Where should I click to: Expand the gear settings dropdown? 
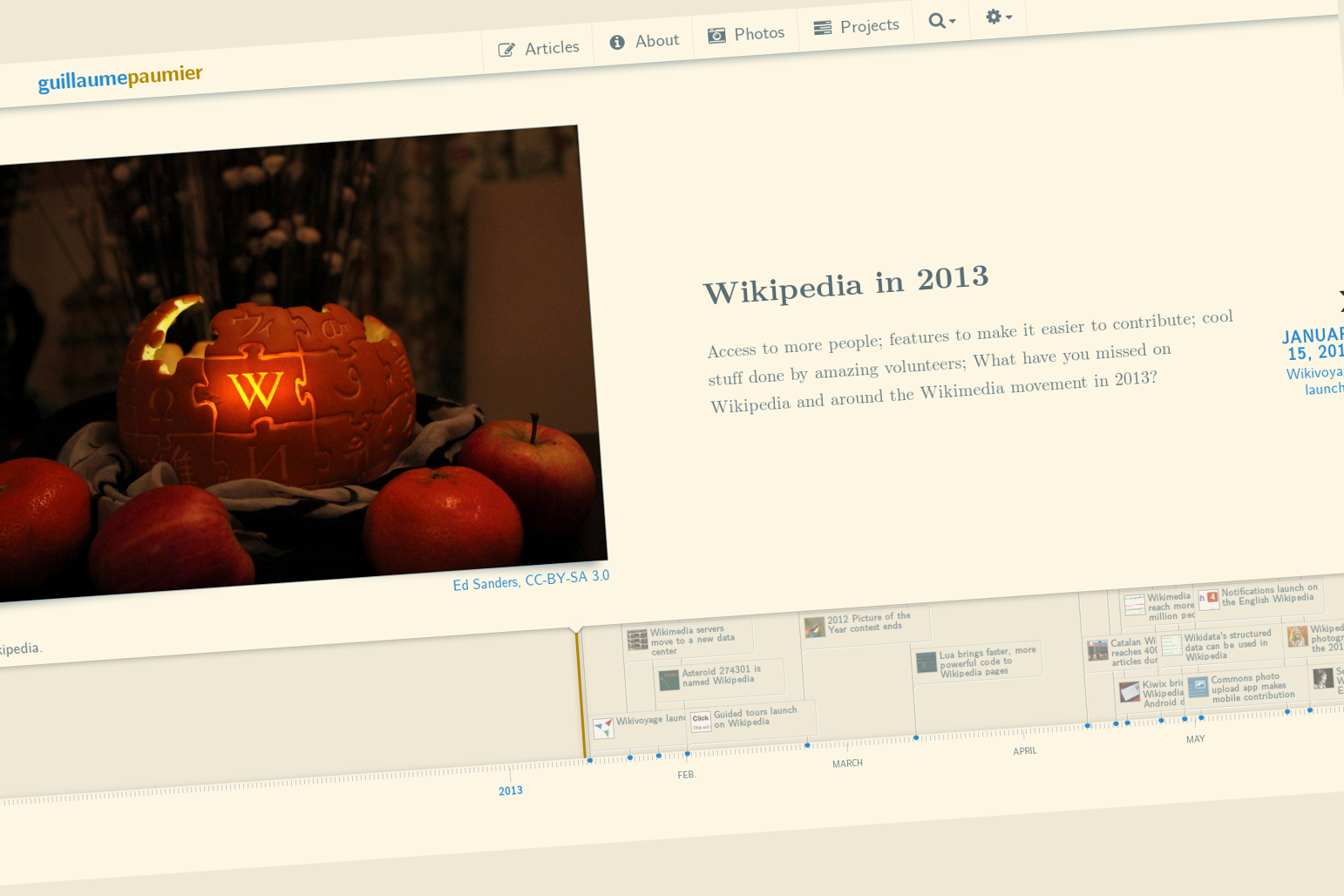(999, 17)
